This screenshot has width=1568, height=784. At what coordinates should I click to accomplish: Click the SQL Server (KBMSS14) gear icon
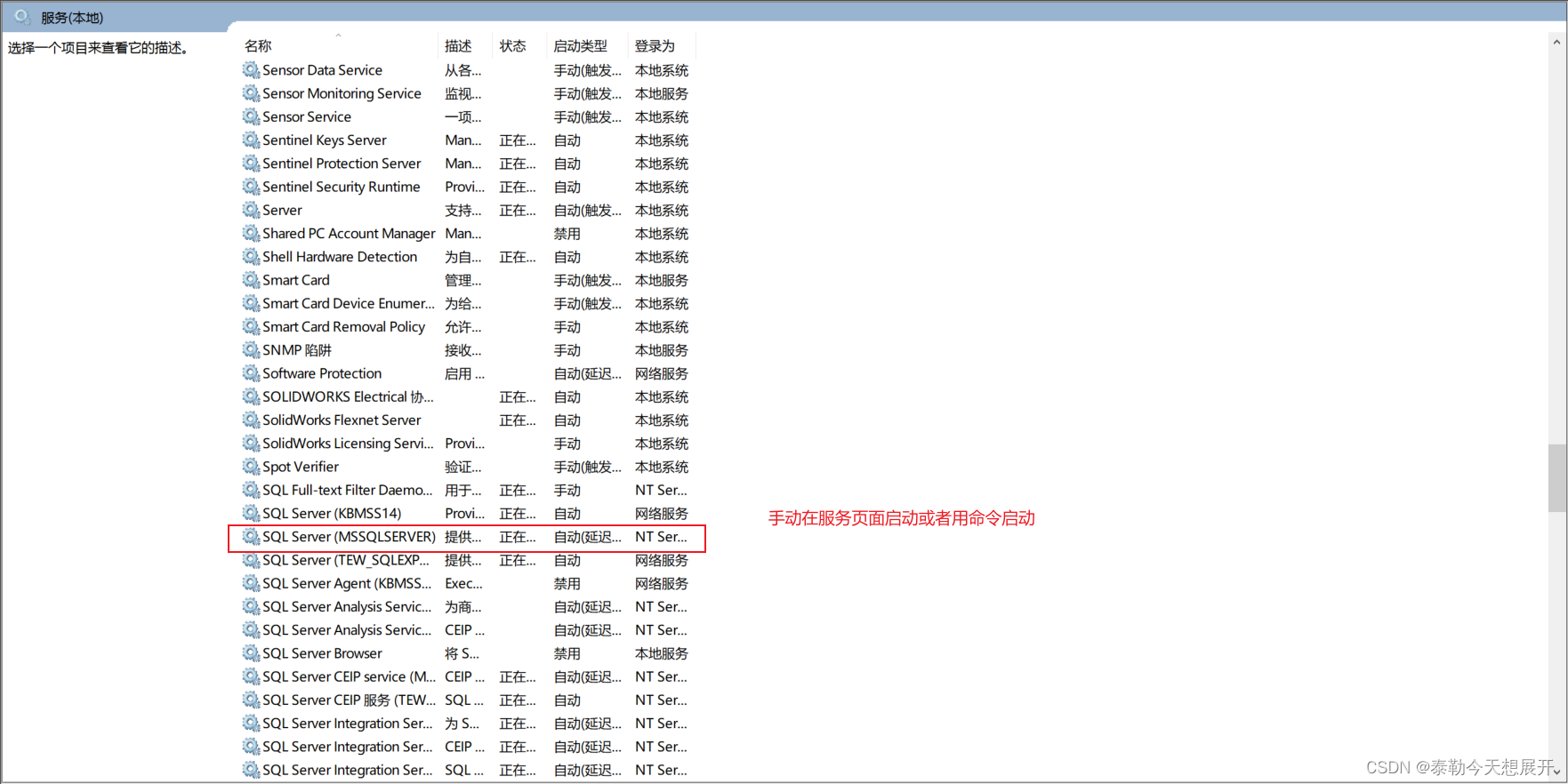tap(251, 513)
